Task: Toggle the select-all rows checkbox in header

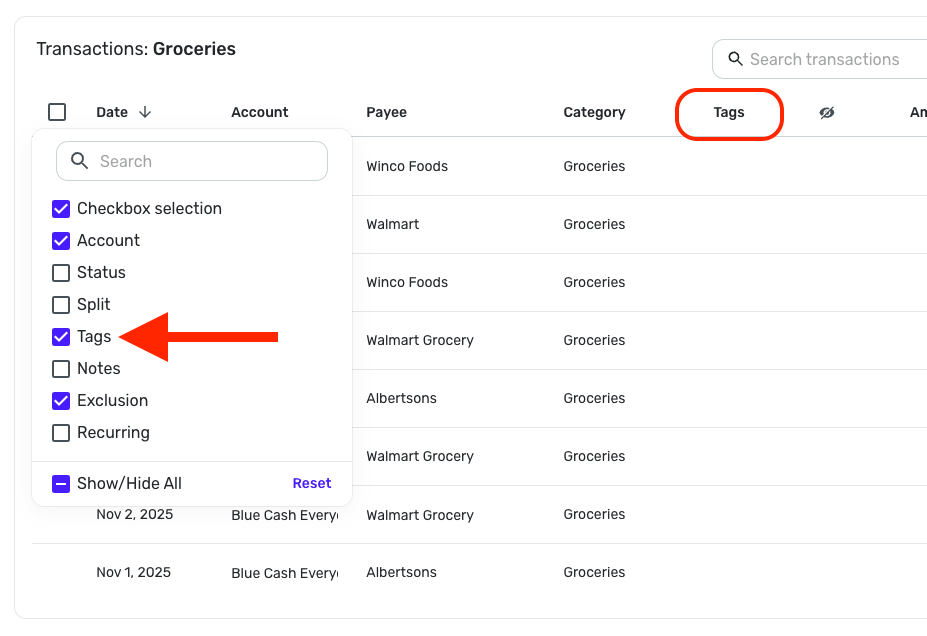Action: tap(57, 112)
